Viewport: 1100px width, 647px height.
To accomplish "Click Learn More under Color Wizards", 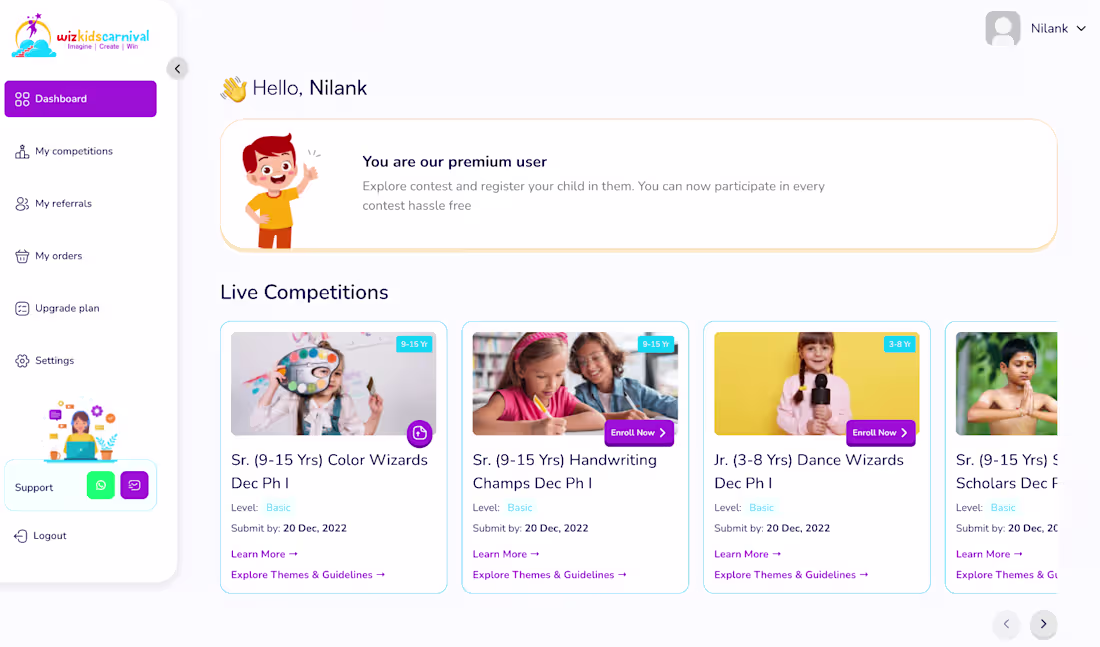I will pos(264,554).
